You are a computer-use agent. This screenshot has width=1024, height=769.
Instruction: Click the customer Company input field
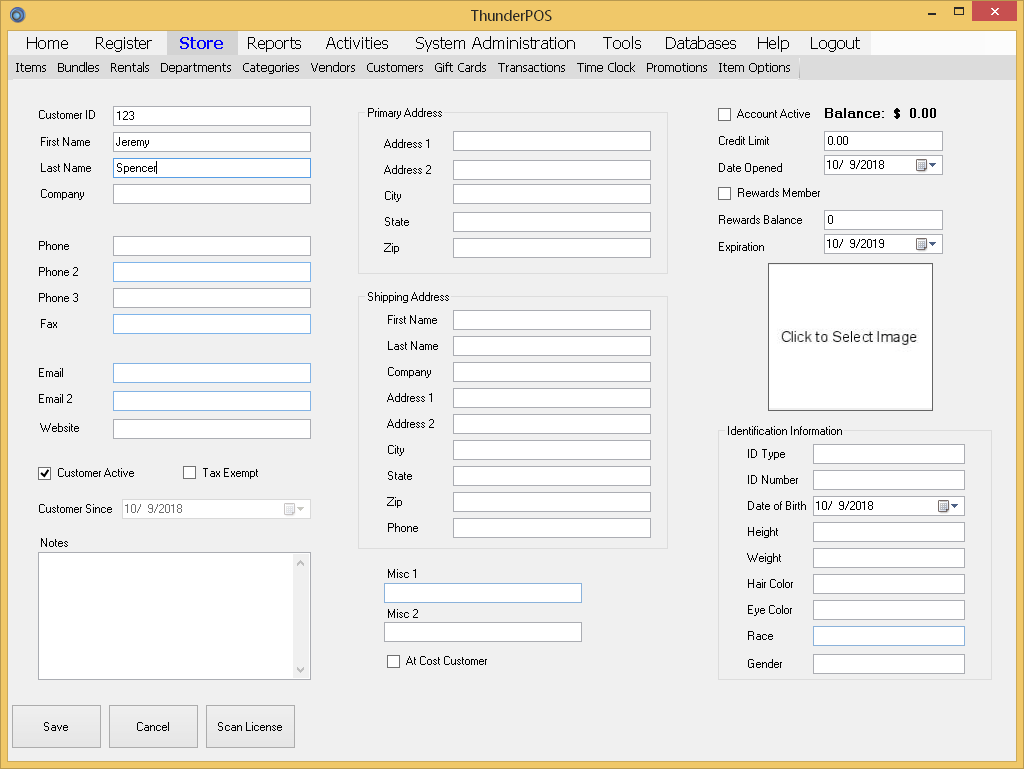pos(212,195)
